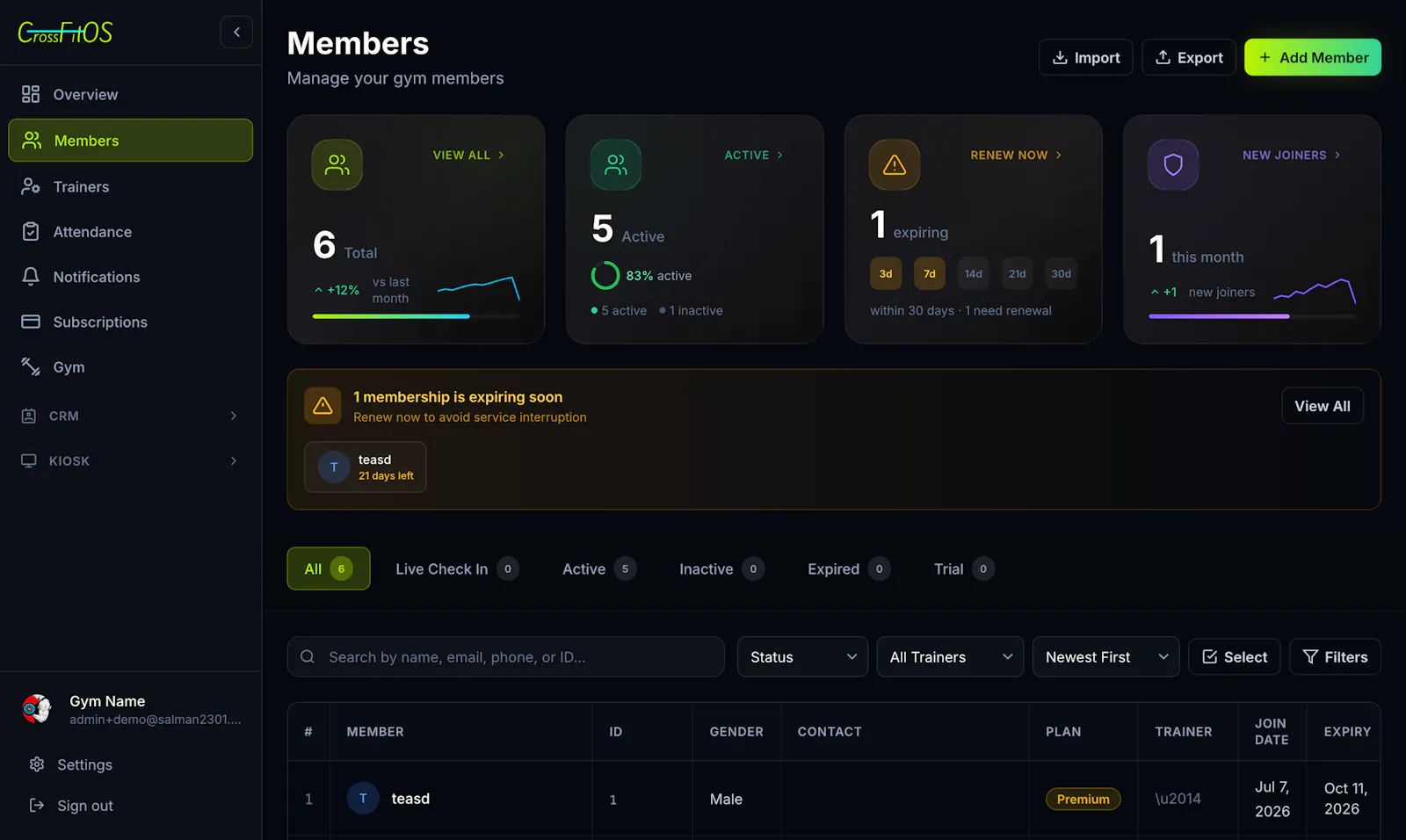Expand the KIOSK section
Image resolution: width=1406 pixels, height=840 pixels.
[131, 460]
